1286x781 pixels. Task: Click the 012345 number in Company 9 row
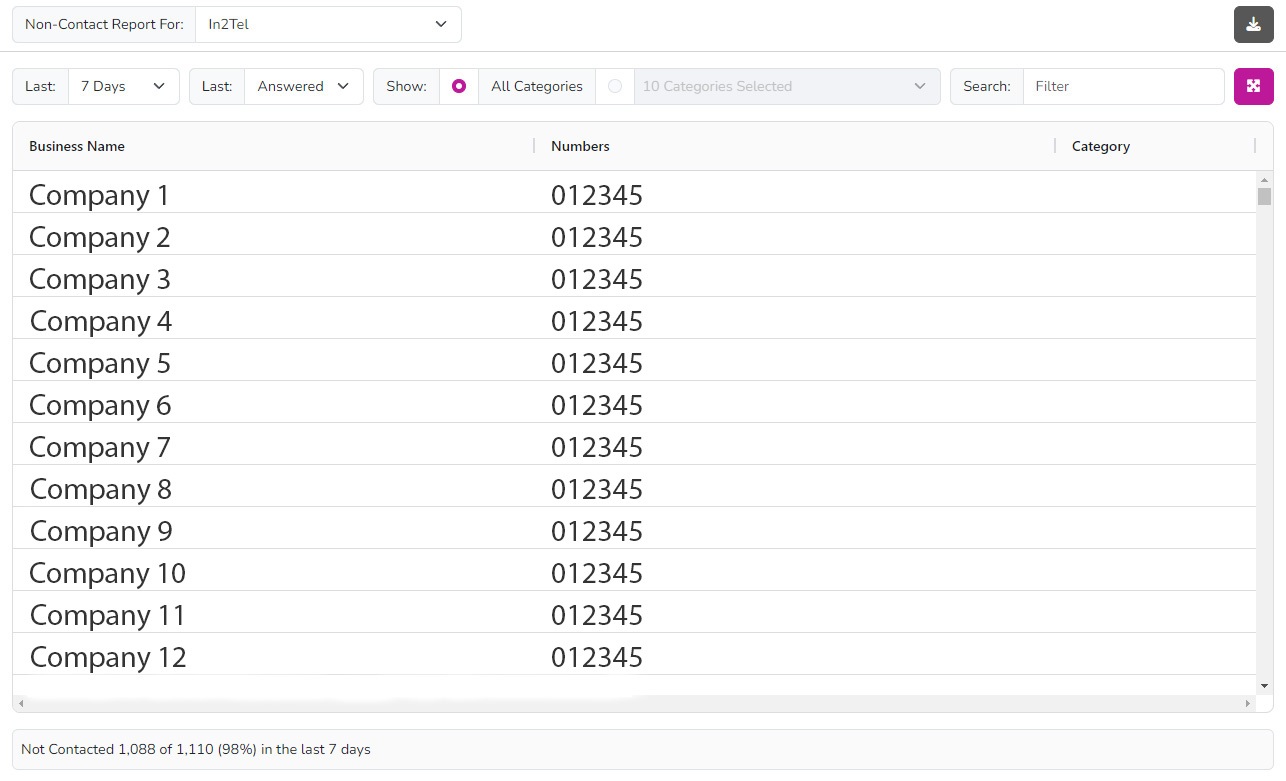(x=597, y=532)
